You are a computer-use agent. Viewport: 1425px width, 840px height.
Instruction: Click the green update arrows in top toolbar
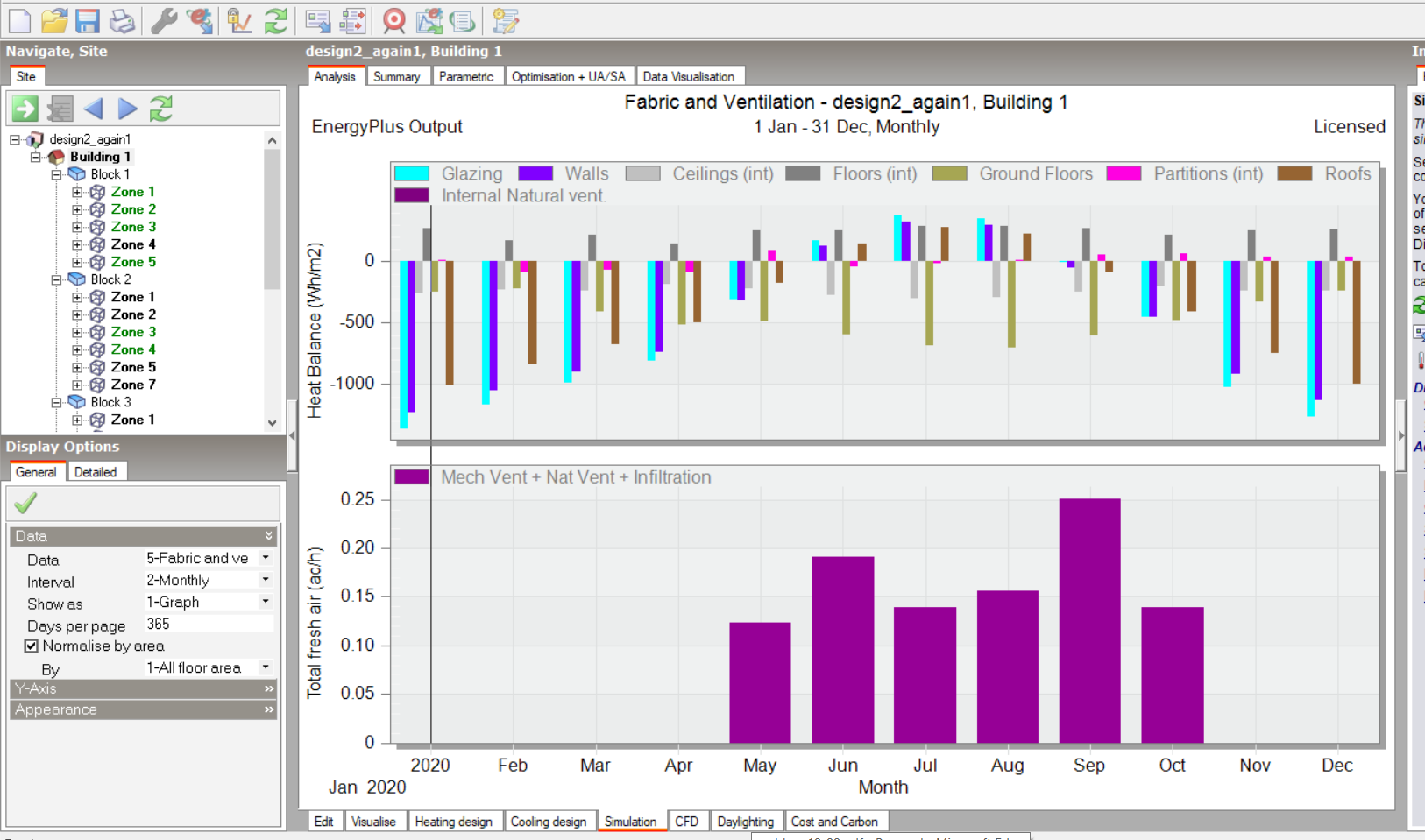(276, 20)
